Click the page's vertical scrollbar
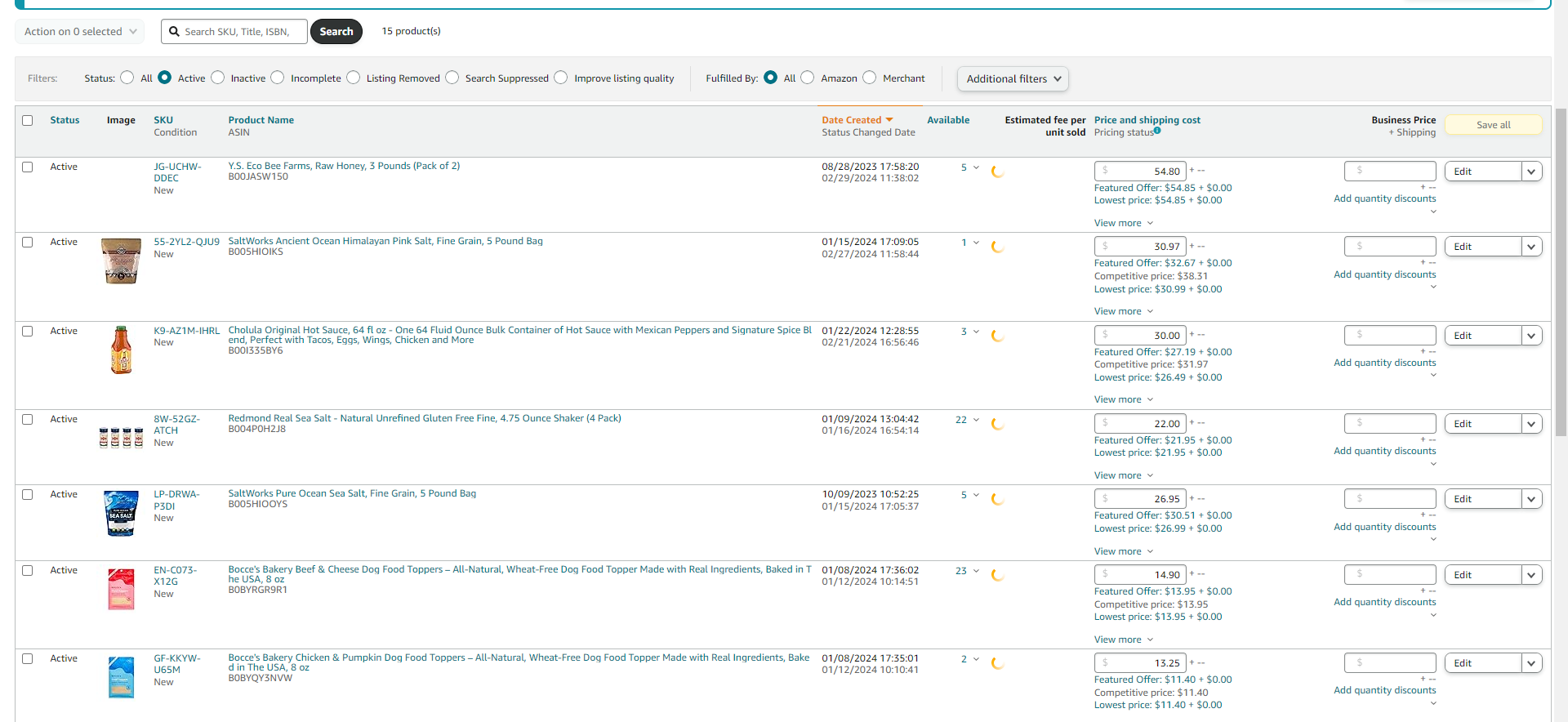 (x=1561, y=274)
